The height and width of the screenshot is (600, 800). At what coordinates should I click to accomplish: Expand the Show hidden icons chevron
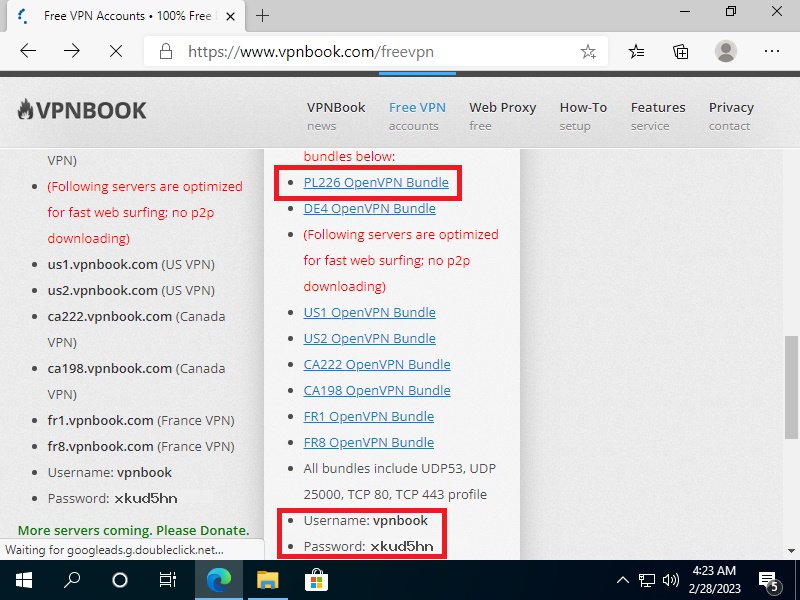(x=622, y=579)
